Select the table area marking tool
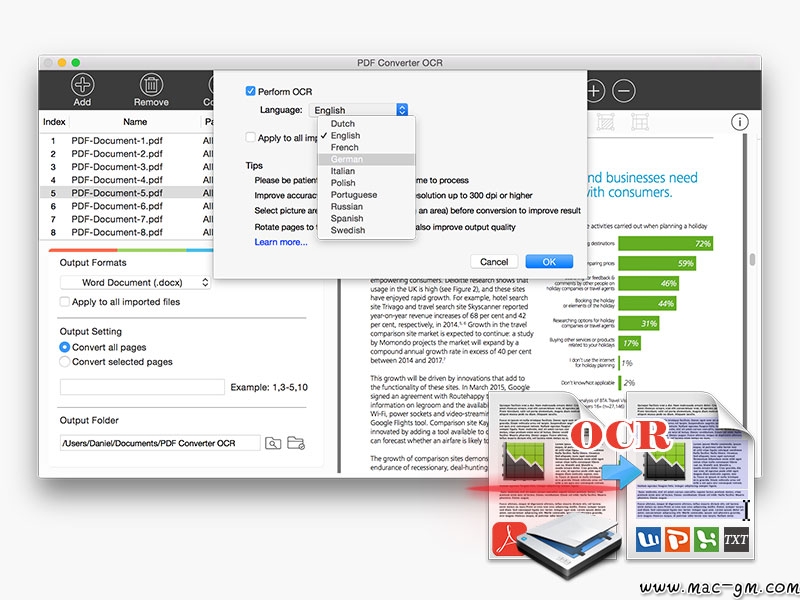This screenshot has height=600, width=800. (640, 122)
